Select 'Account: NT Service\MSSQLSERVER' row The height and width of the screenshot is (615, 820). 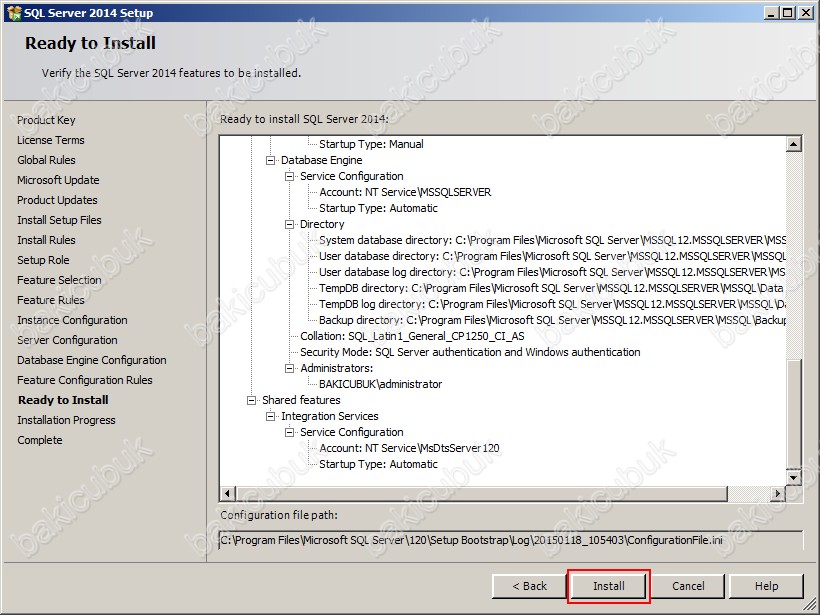(405, 192)
